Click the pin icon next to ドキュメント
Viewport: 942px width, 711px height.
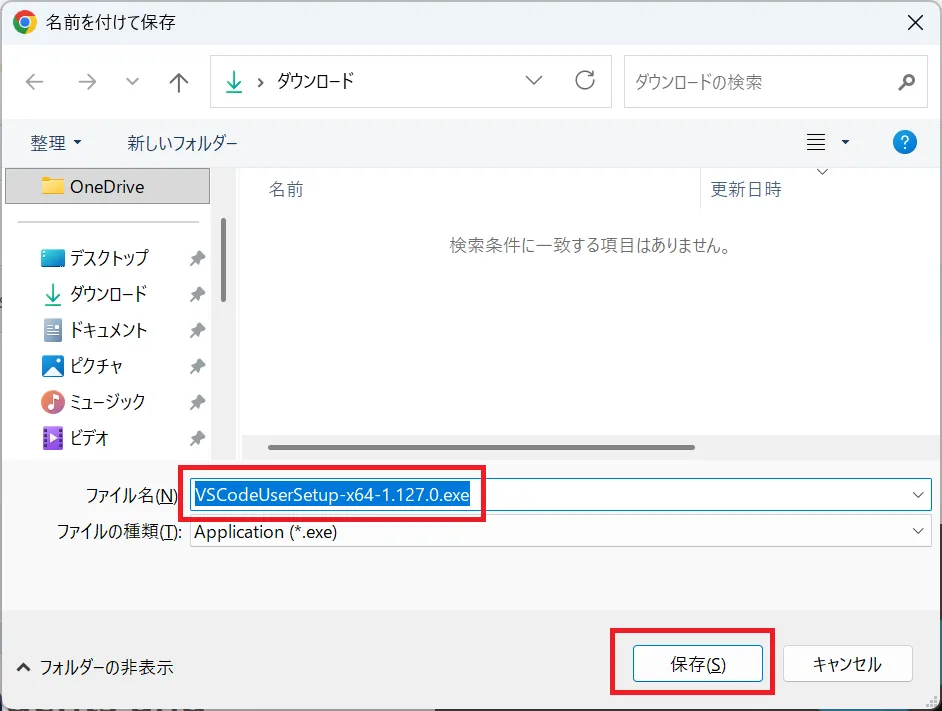click(x=197, y=331)
